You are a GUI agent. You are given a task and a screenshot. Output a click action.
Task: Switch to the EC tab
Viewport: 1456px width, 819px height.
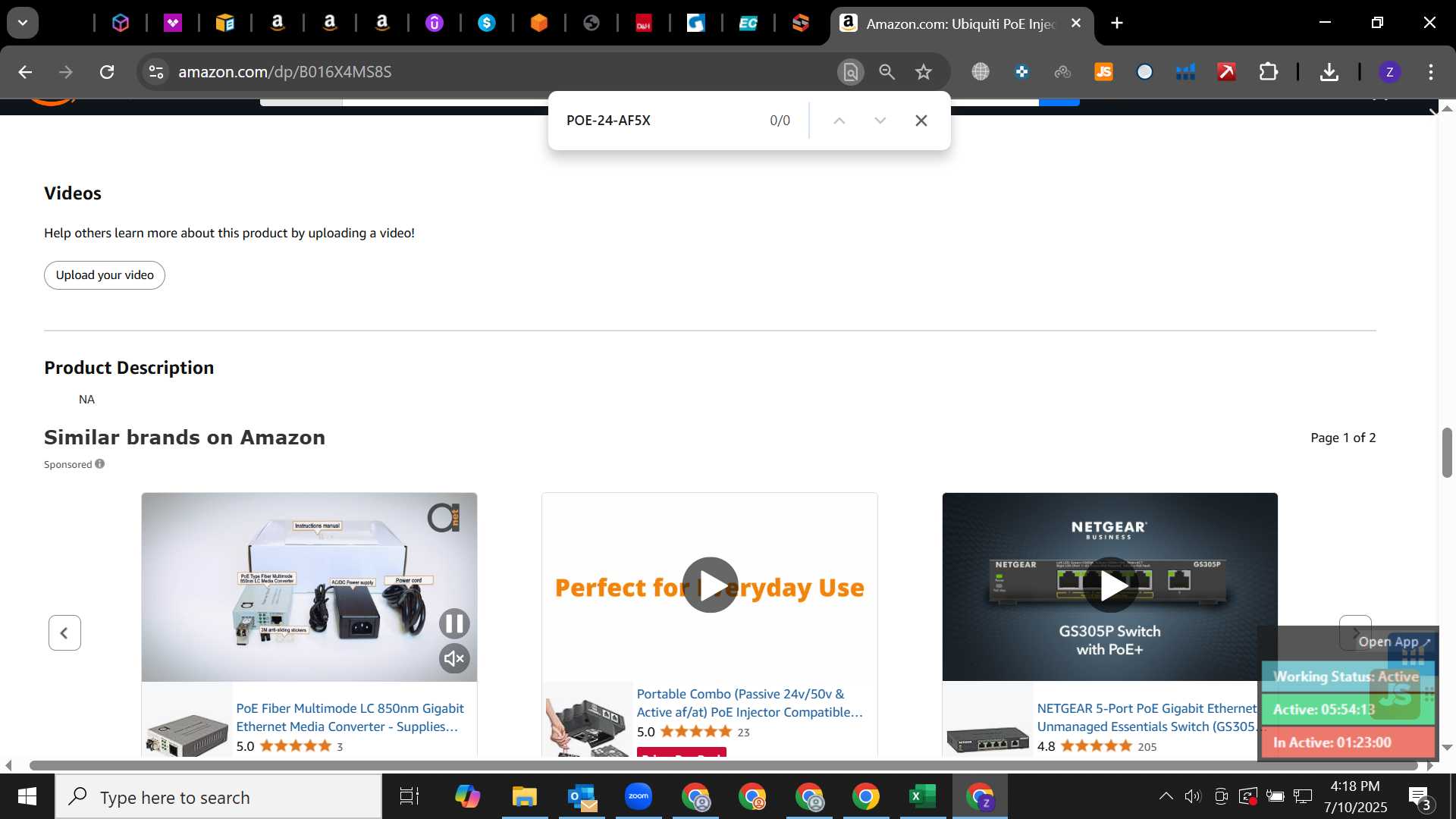click(748, 23)
